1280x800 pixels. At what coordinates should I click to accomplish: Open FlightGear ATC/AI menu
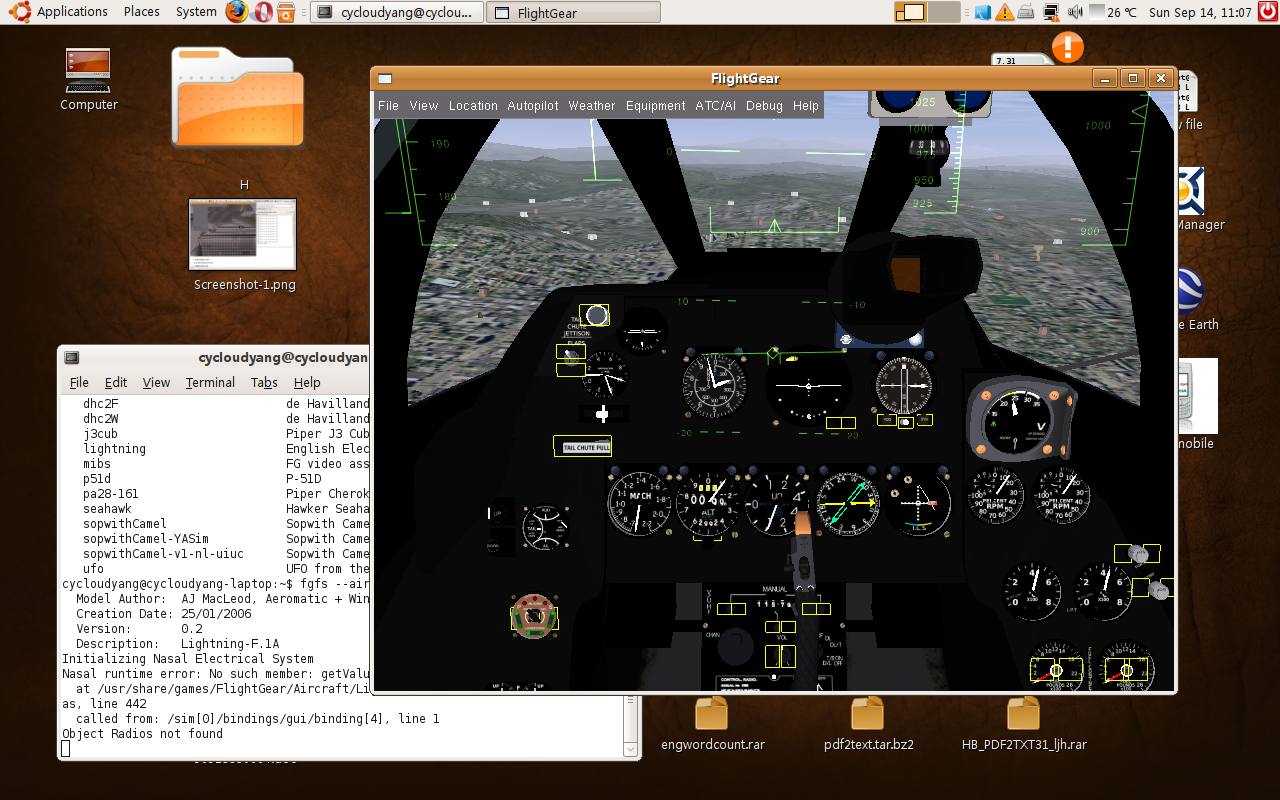[716, 105]
